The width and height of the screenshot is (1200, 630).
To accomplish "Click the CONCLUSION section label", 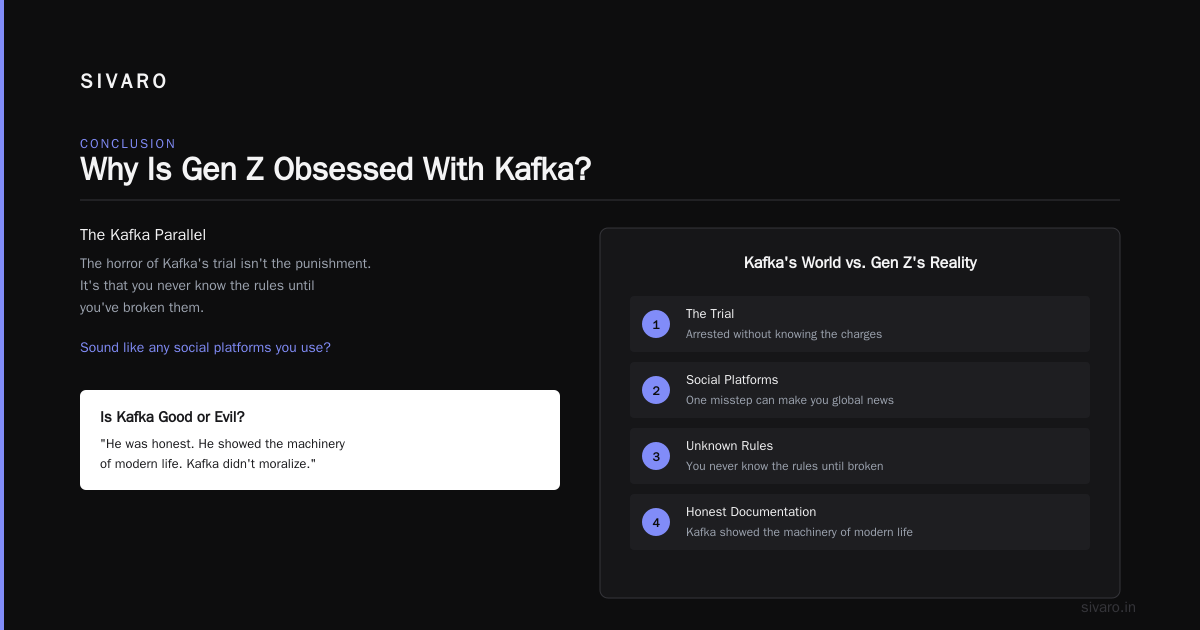I will pos(128,144).
